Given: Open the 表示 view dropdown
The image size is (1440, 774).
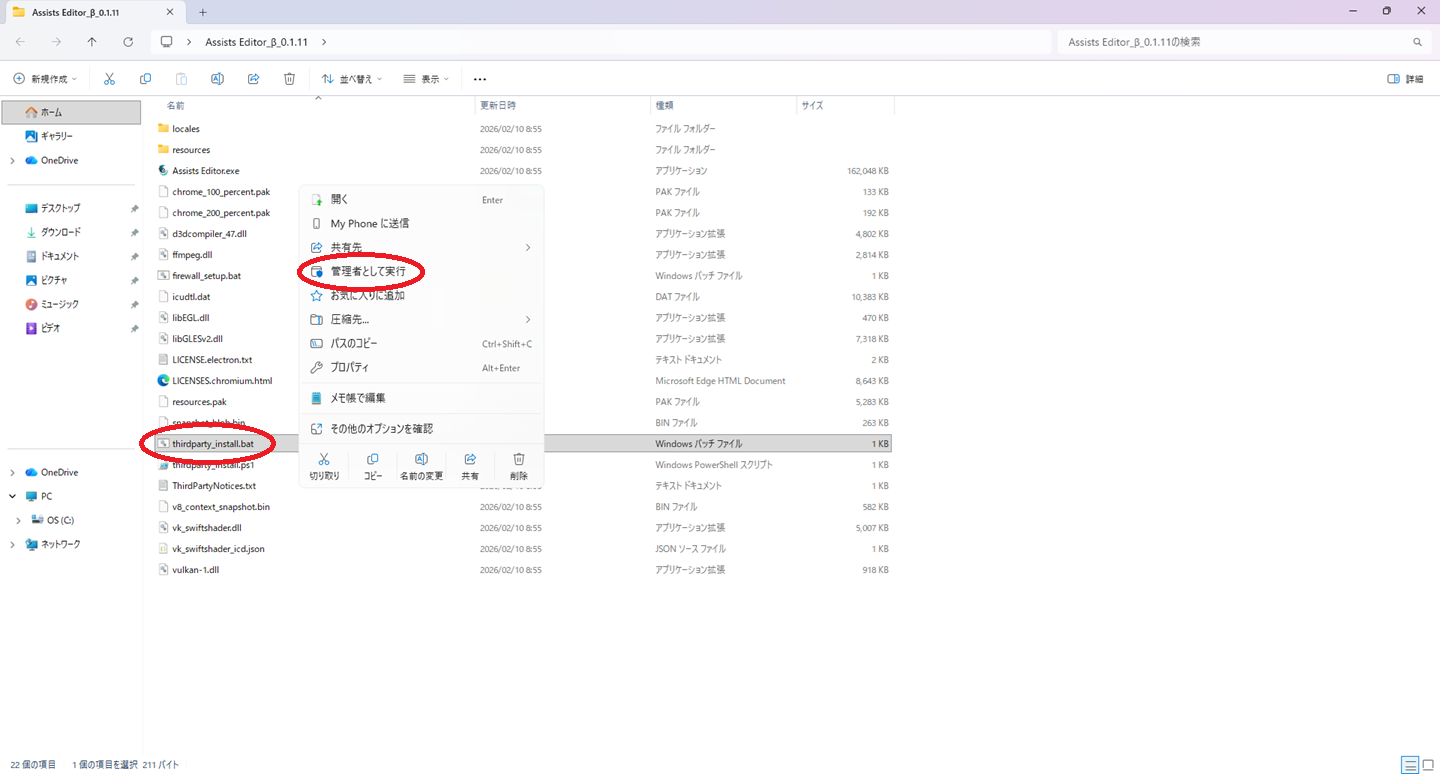Looking at the screenshot, I should (426, 79).
